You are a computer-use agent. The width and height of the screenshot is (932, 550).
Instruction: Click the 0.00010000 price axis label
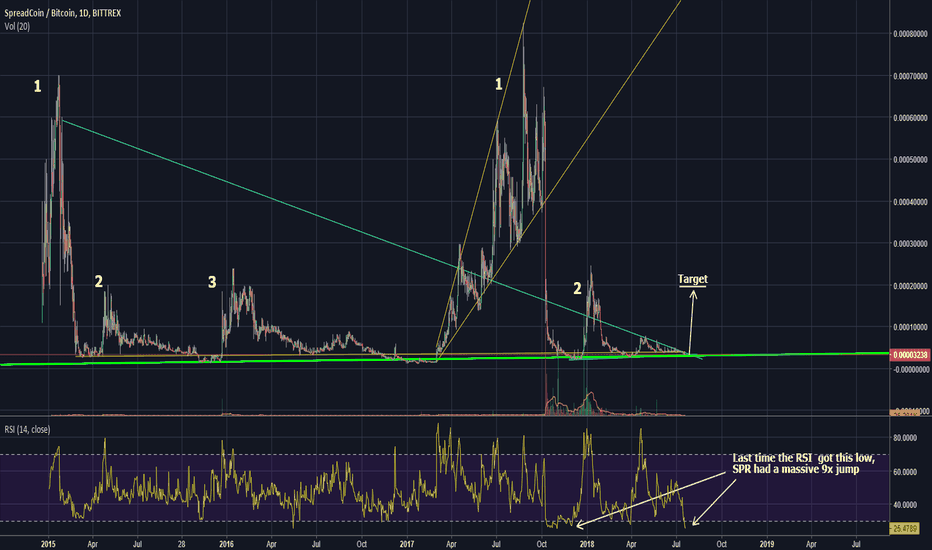[911, 328]
